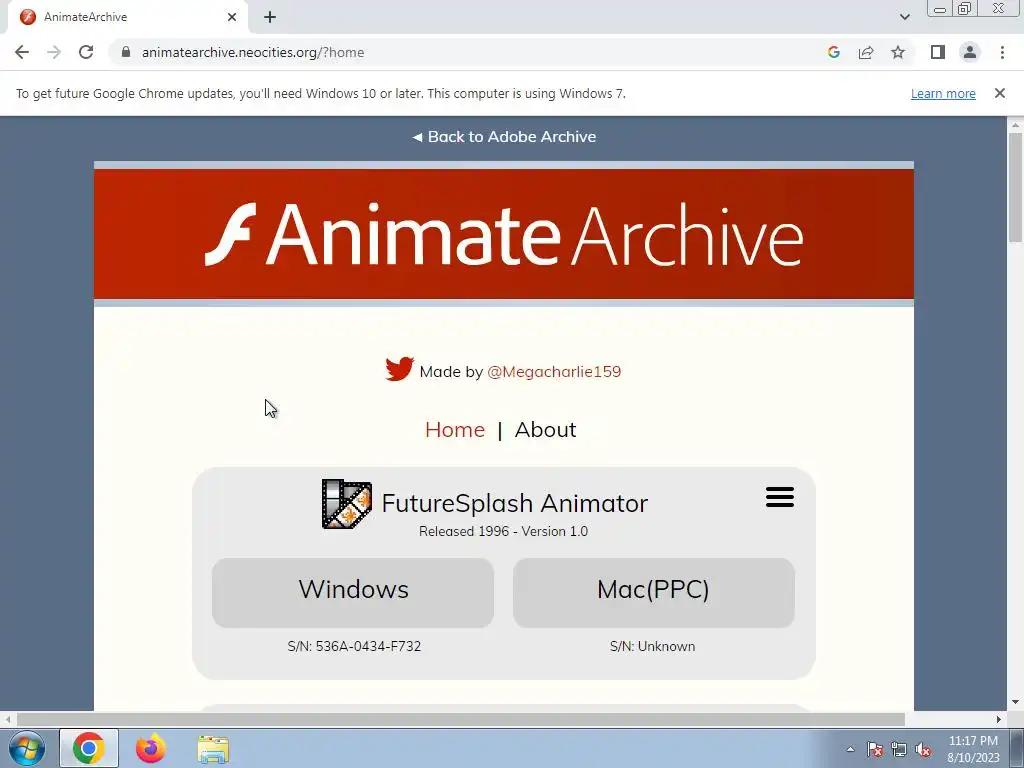1024x768 pixels.
Task: Click the S/N: Unknown text
Action: click(x=652, y=646)
